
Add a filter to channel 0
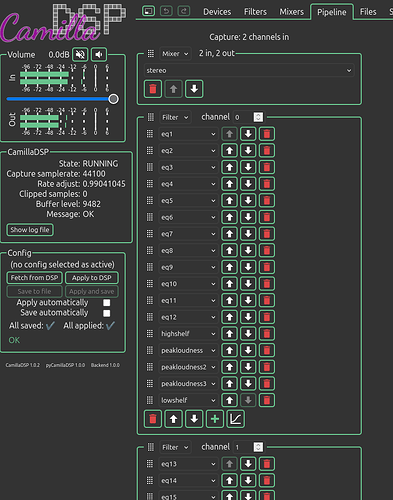215,419
